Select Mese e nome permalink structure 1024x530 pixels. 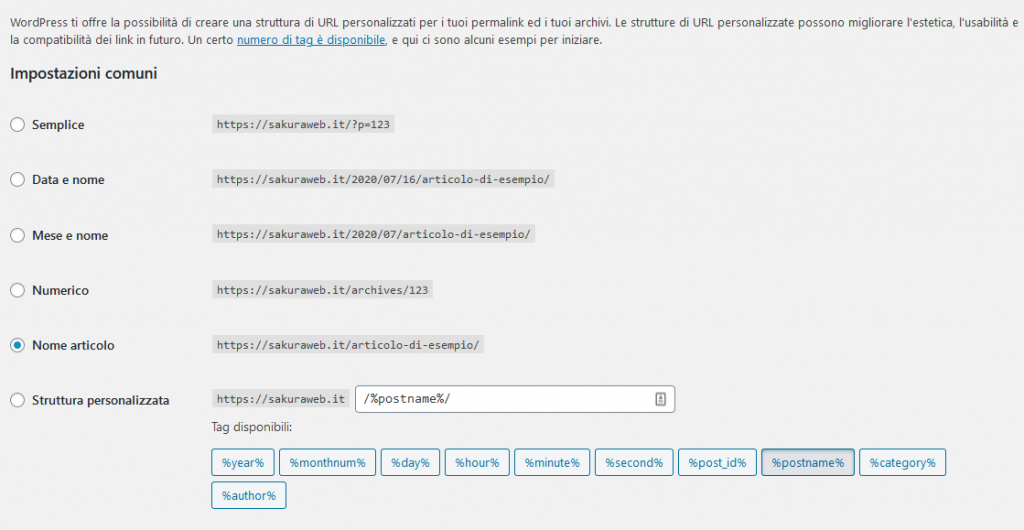pos(18,235)
